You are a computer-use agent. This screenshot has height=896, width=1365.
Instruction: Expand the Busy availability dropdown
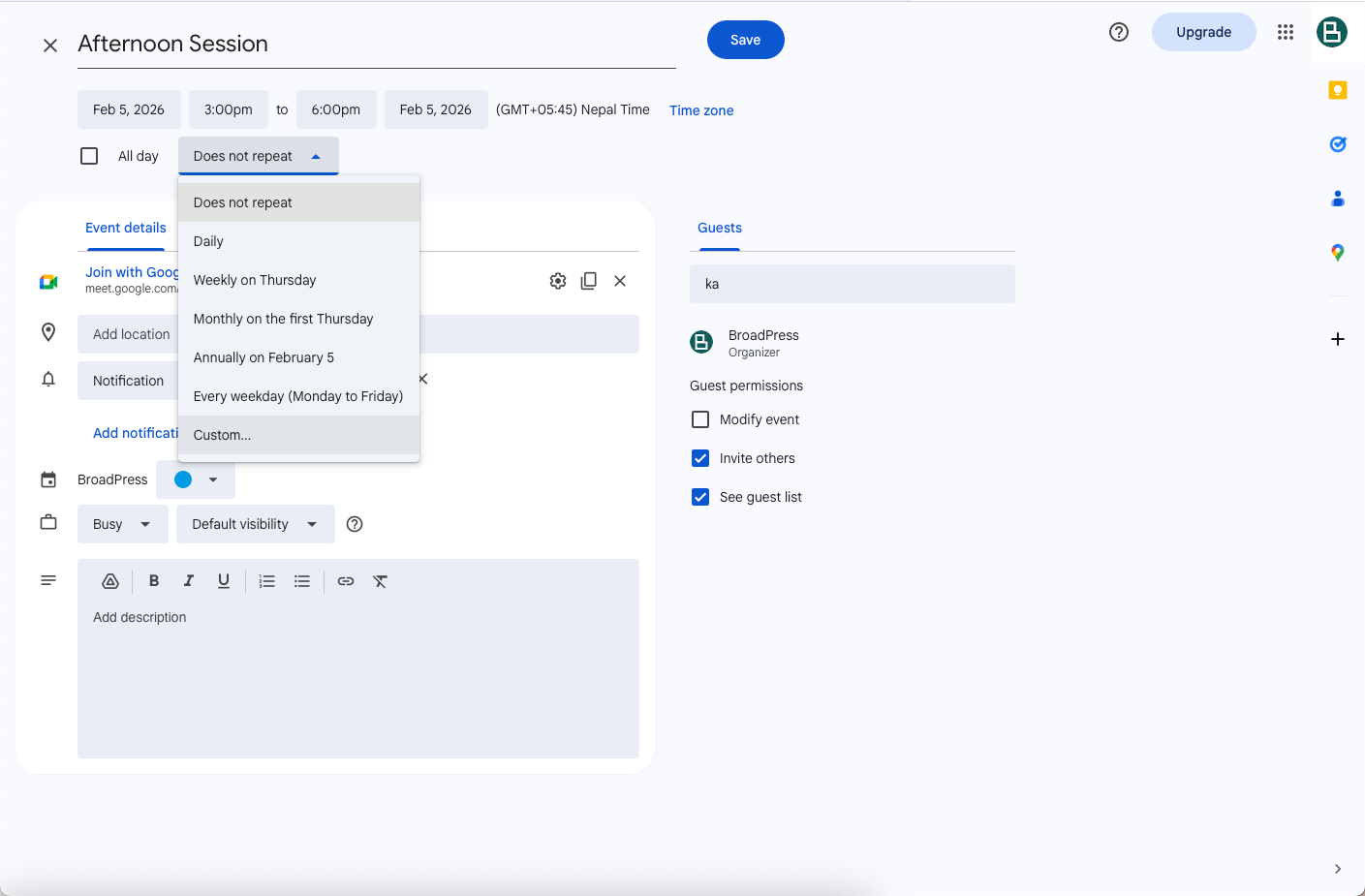click(x=122, y=524)
